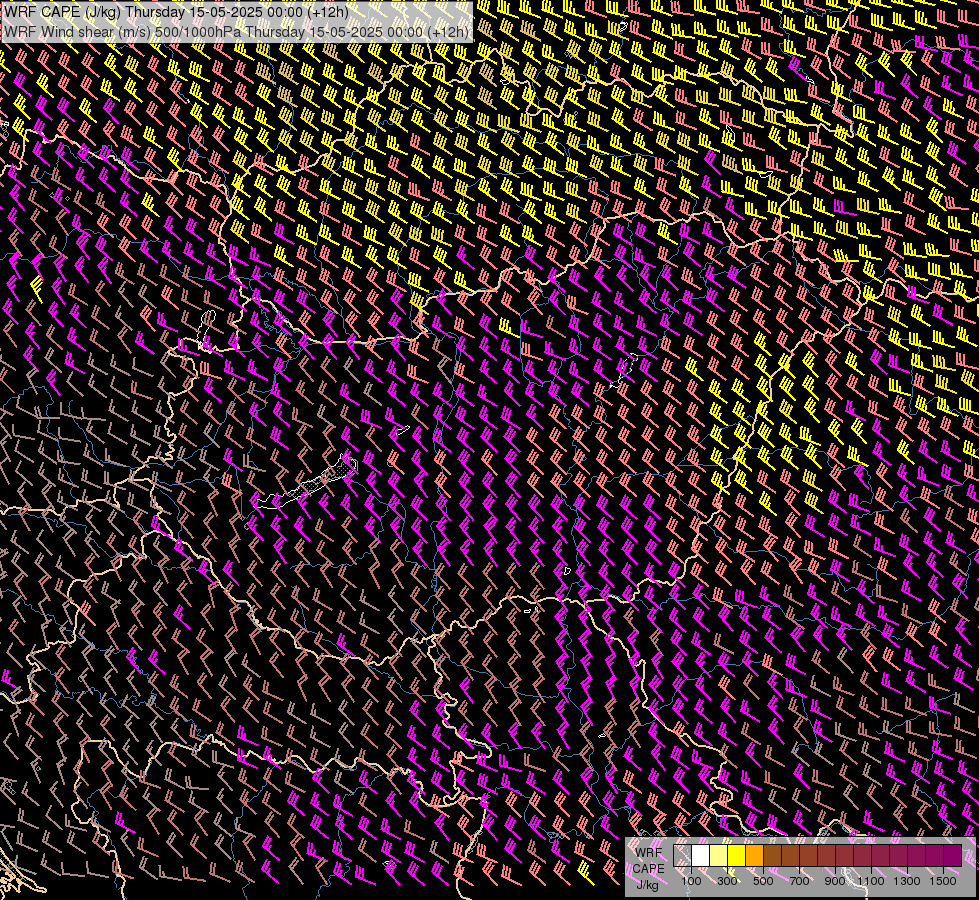Select the bright yellow 300–400 legend swatch

click(737, 856)
